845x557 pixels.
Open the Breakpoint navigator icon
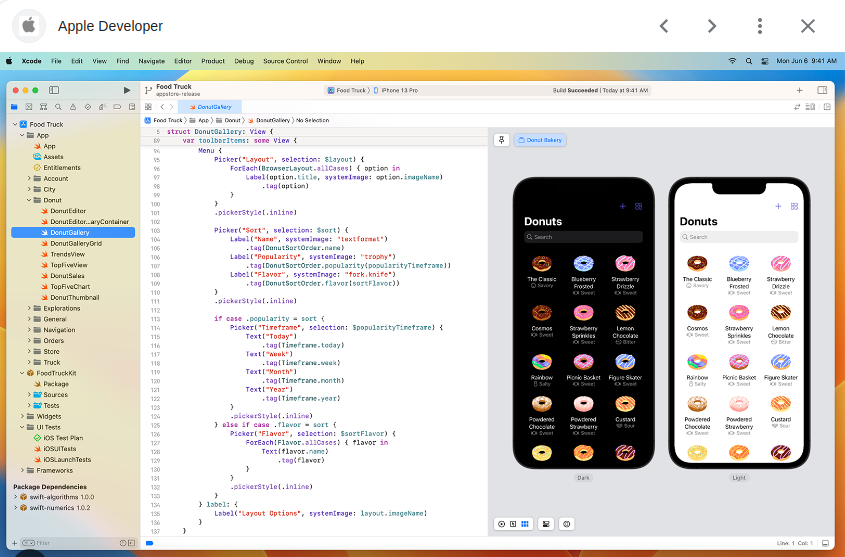click(116, 107)
